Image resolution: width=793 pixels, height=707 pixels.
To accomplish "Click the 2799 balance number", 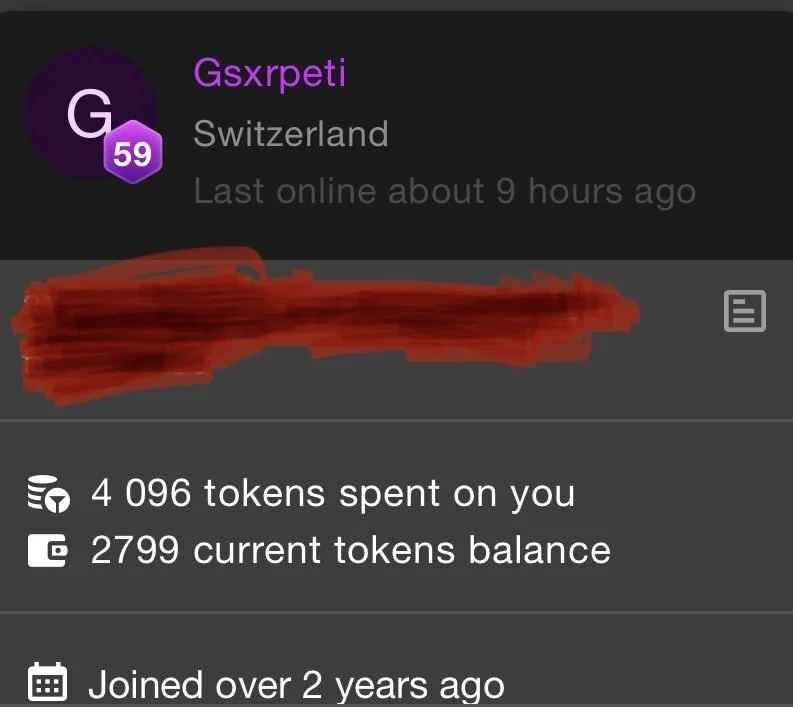I will click(133, 550).
